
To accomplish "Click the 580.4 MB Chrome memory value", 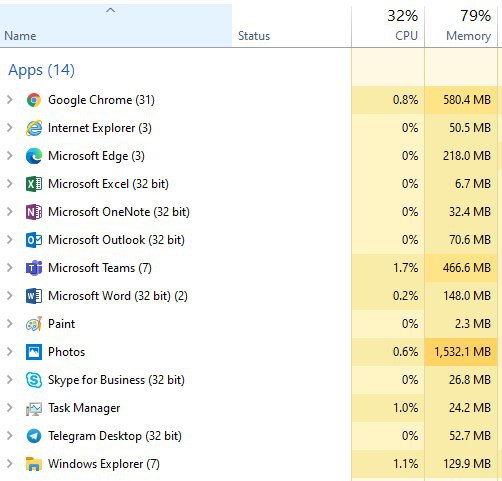I will point(467,100).
